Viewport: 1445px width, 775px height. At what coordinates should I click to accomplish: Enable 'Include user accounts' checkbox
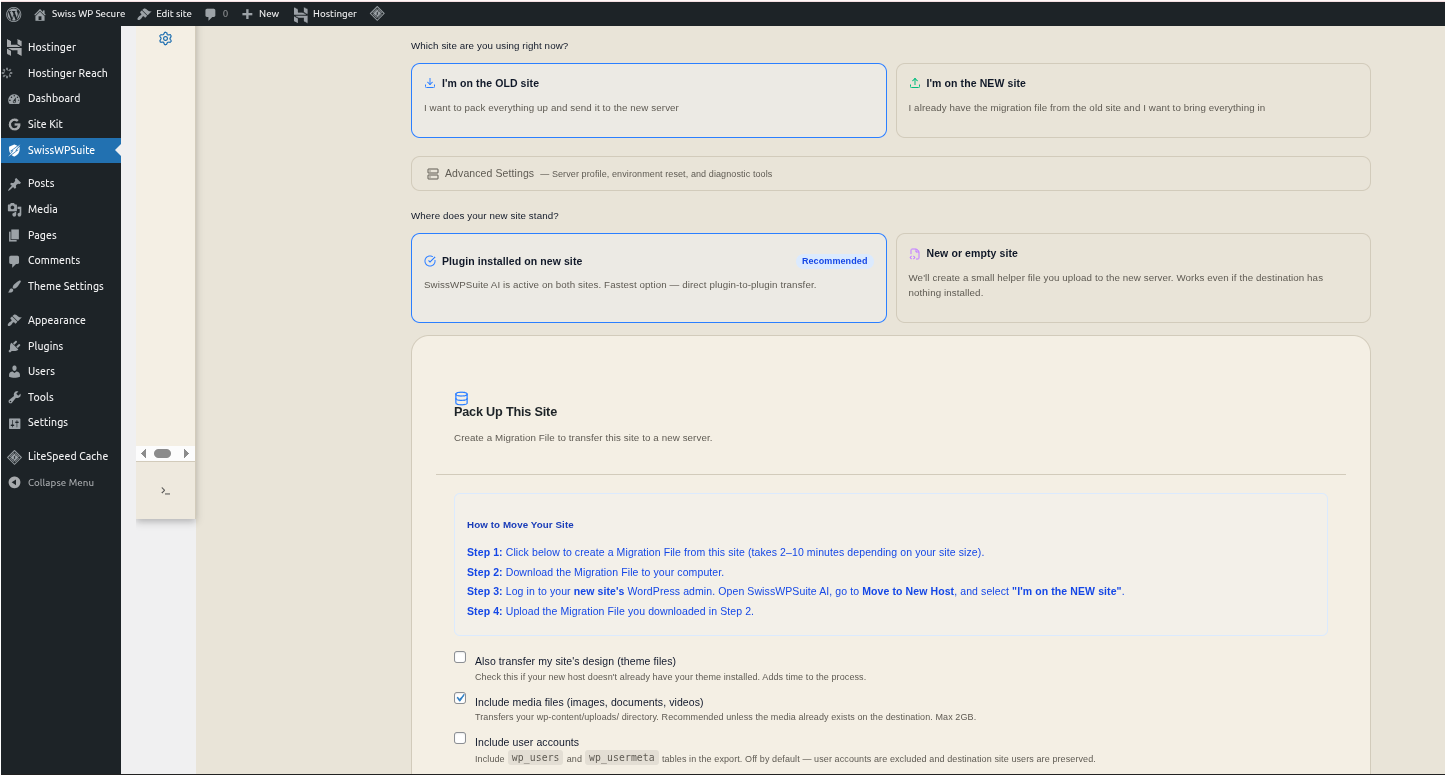click(x=460, y=739)
